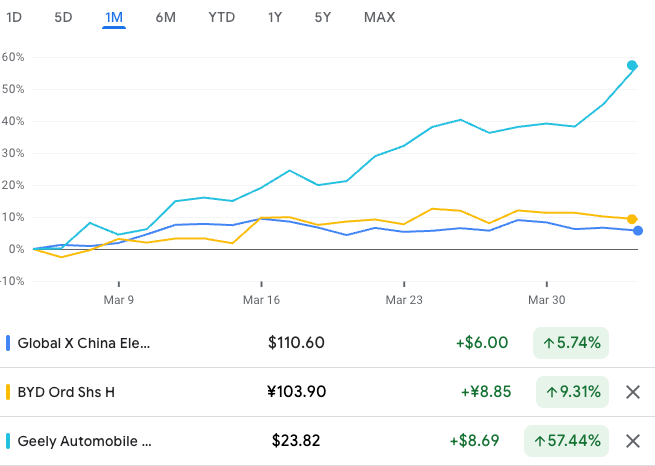Click the ¥103.90 price value

point(297,392)
